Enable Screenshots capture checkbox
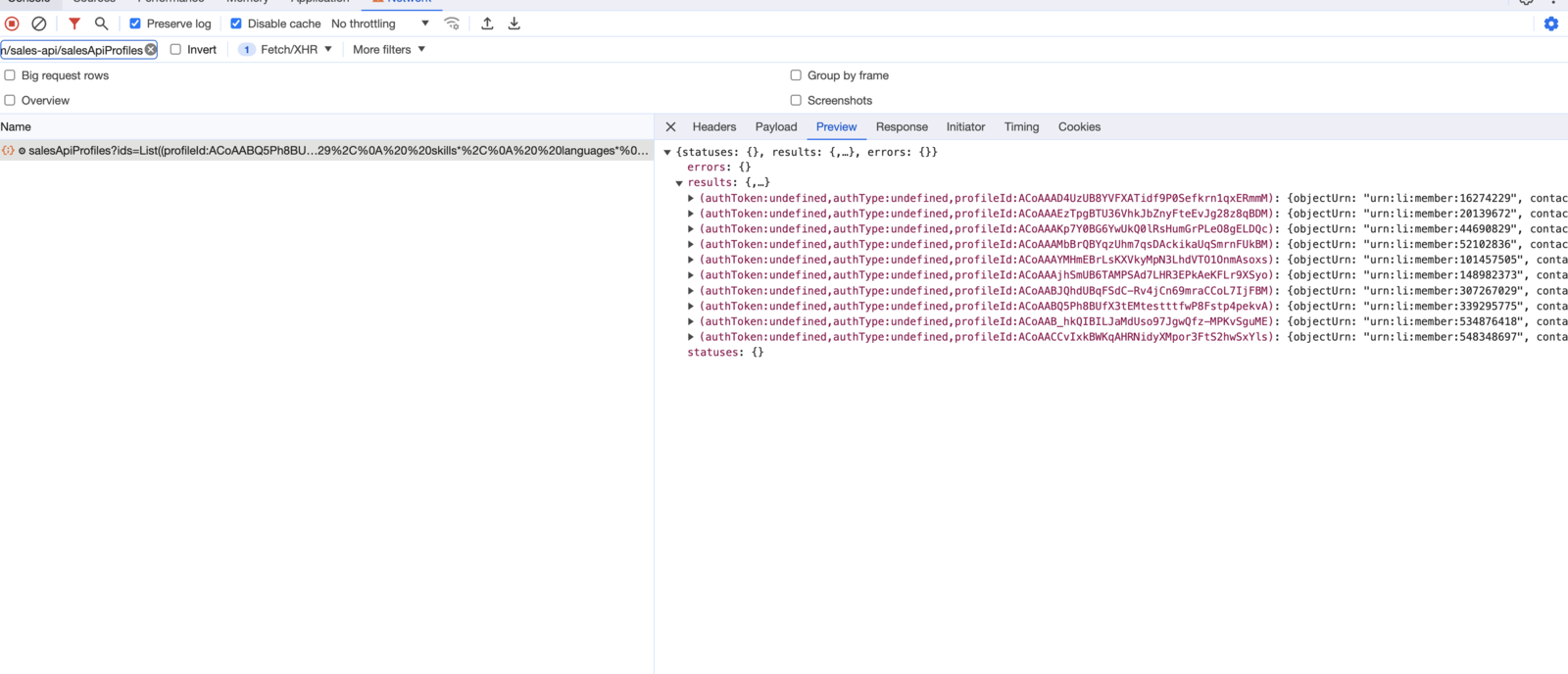Image resolution: width=1568 pixels, height=674 pixels. click(796, 100)
